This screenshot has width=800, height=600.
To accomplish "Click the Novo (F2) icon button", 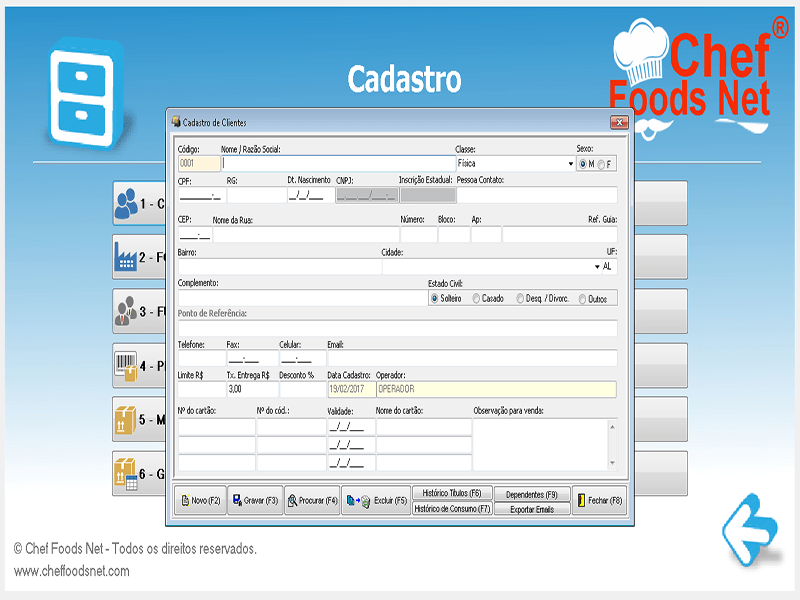I will 186,499.
